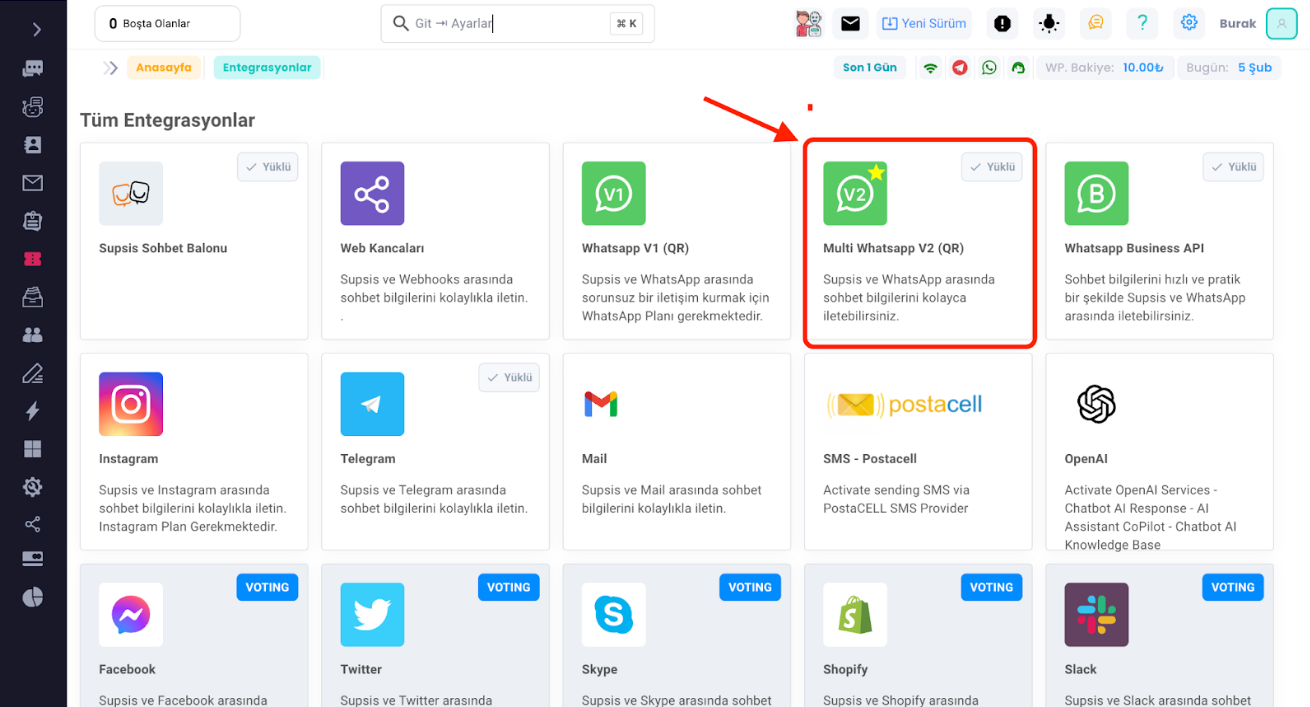Open the Whatsapp Business API icon
The width and height of the screenshot is (1310, 707).
[1097, 194]
